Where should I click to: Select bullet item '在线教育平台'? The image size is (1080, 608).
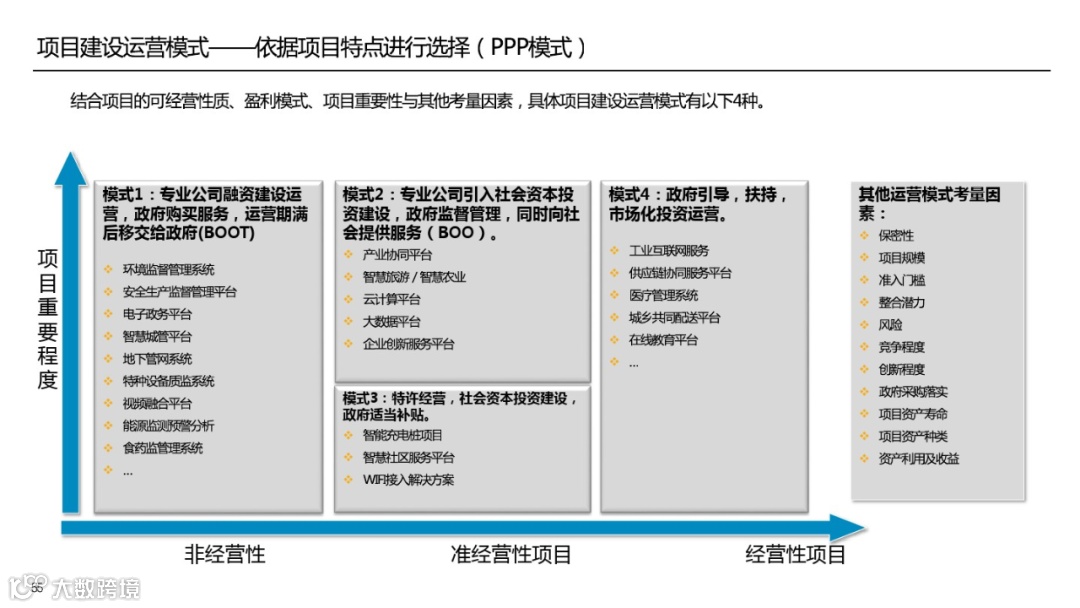point(663,340)
